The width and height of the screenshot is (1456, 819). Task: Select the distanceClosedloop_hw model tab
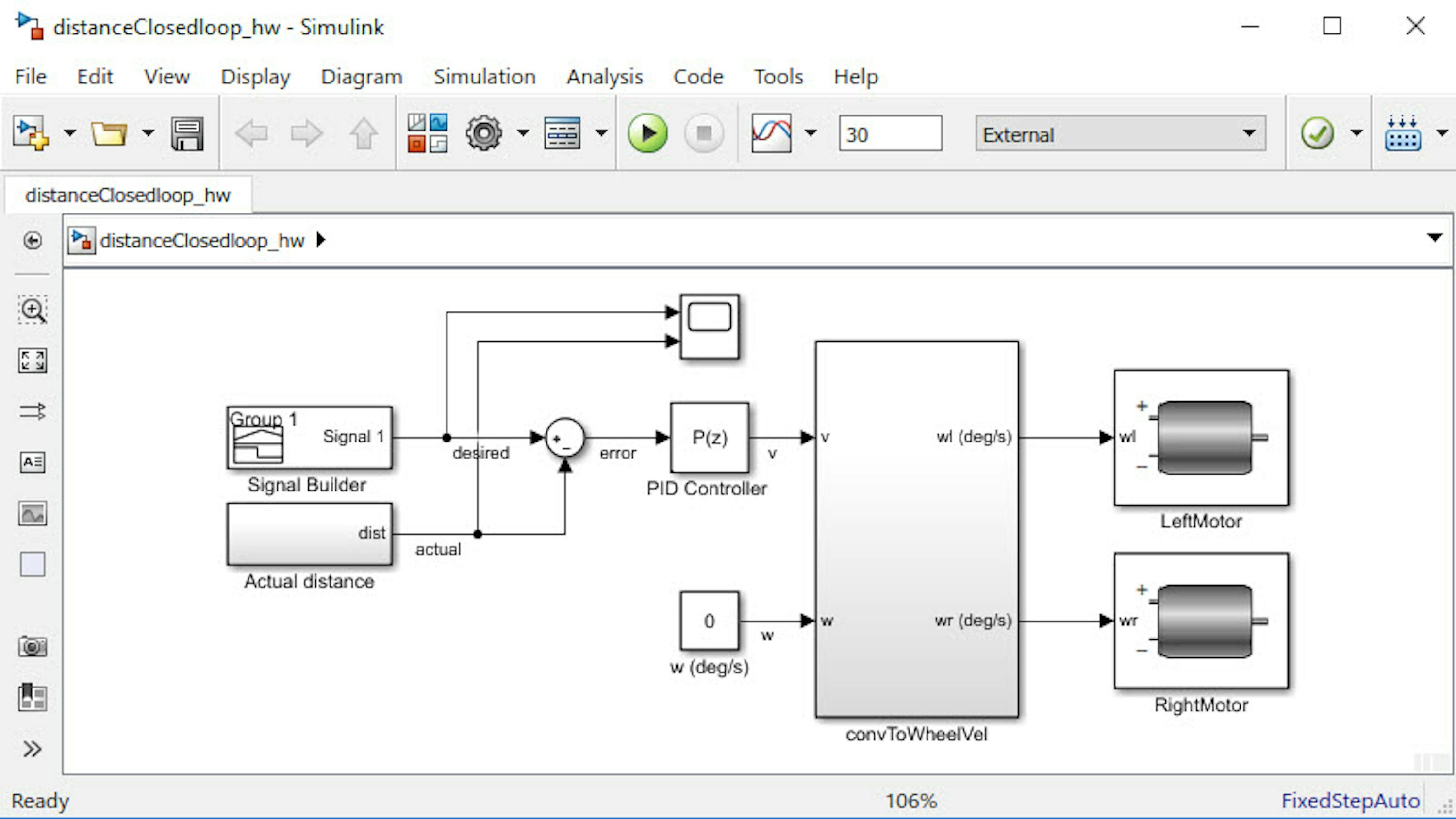pos(128,195)
